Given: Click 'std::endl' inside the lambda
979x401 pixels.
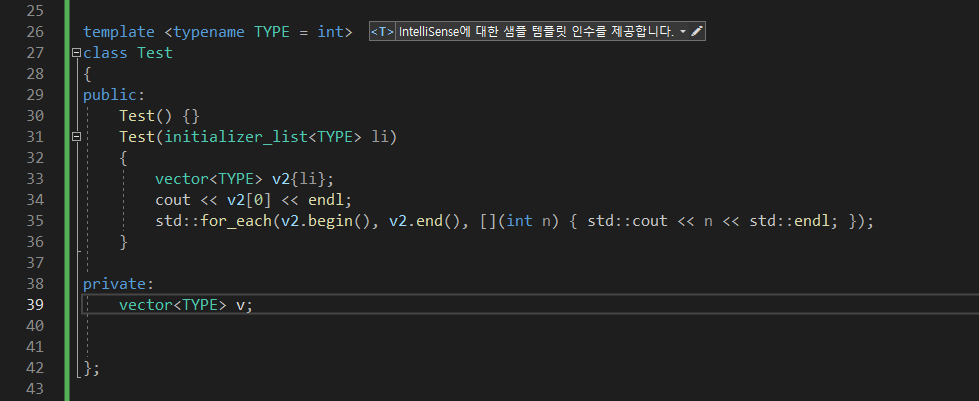Looking at the screenshot, I should tap(789, 220).
